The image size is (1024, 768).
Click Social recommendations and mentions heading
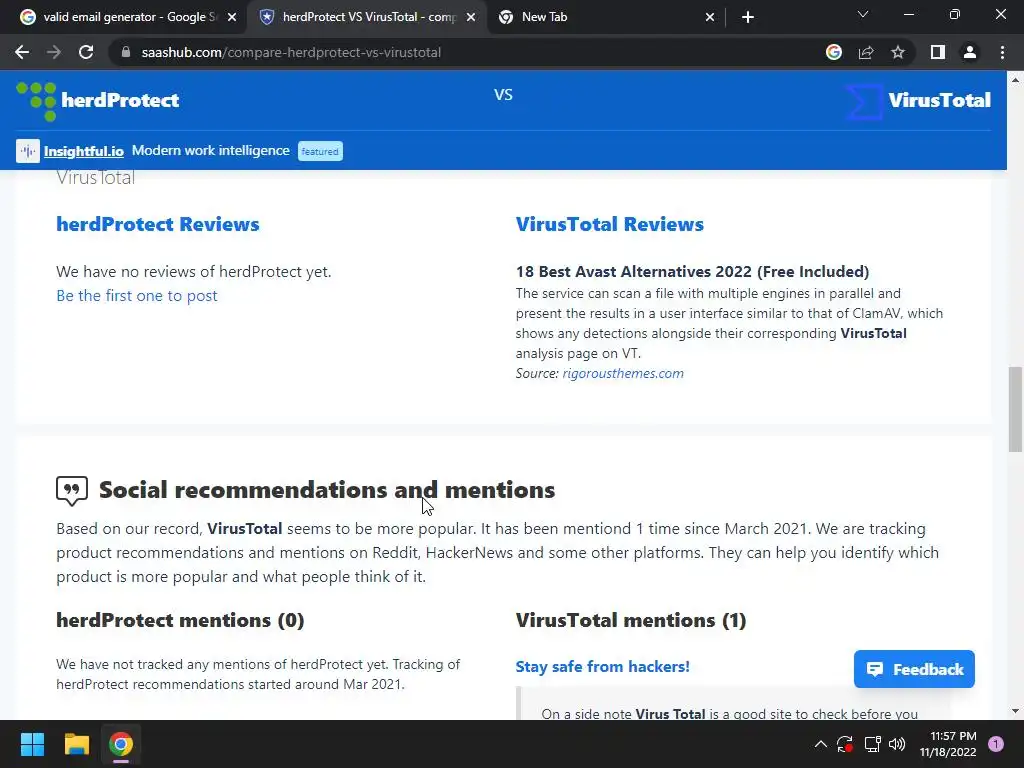click(327, 490)
